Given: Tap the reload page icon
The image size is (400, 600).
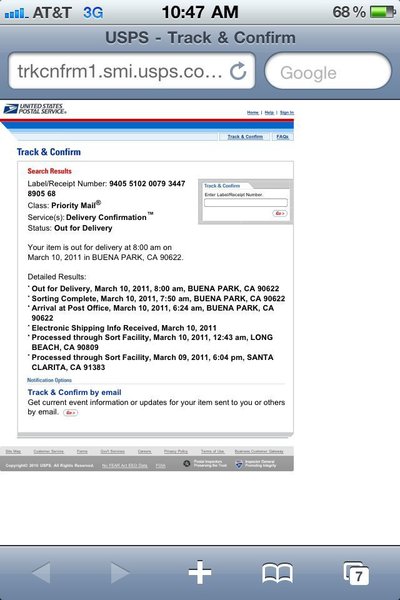Looking at the screenshot, I should 238,71.
